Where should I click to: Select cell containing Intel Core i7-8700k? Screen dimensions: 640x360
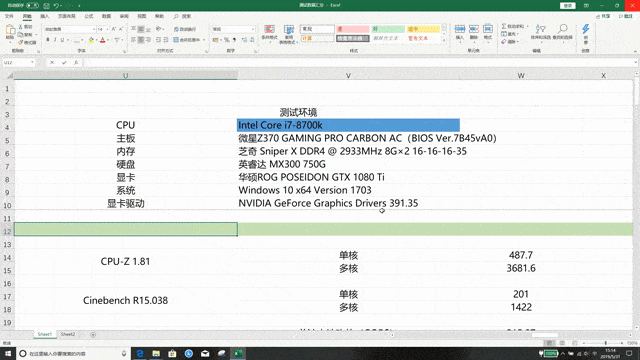pos(348,125)
